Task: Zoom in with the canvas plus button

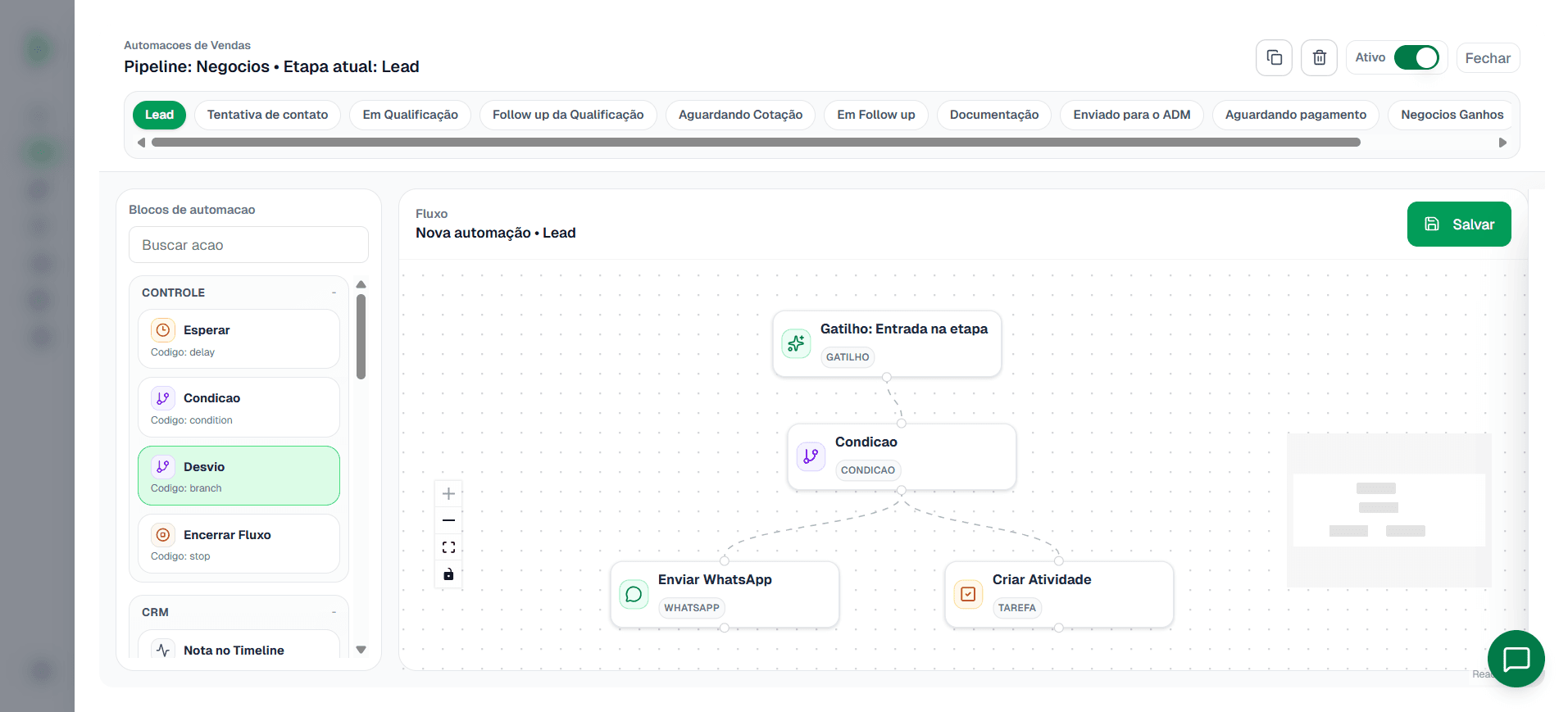Action: click(448, 493)
